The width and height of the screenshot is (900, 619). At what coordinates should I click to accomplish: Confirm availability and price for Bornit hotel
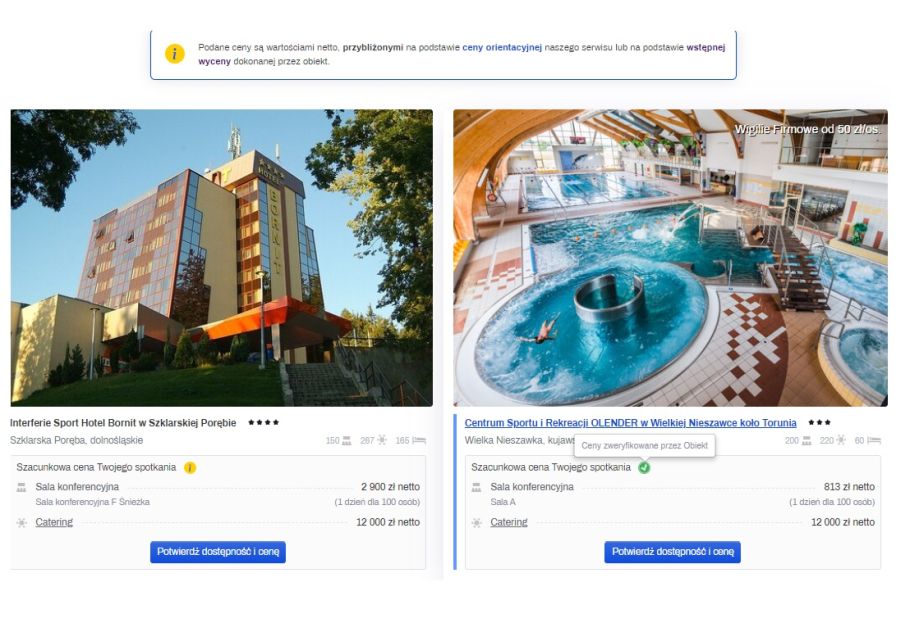pos(218,552)
